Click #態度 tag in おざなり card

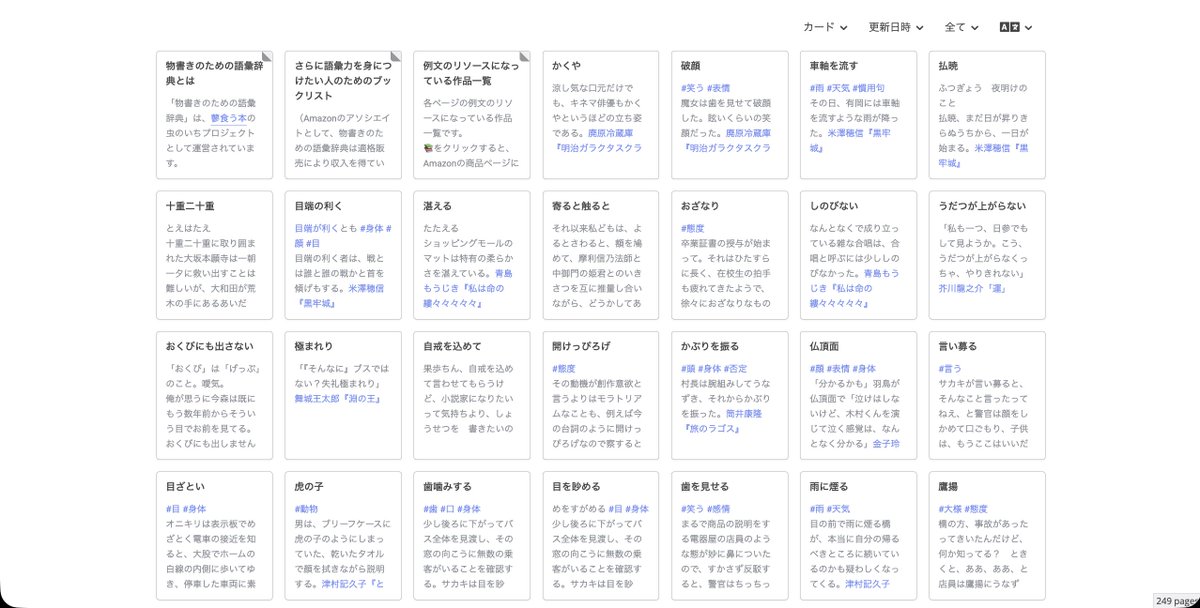click(x=692, y=228)
